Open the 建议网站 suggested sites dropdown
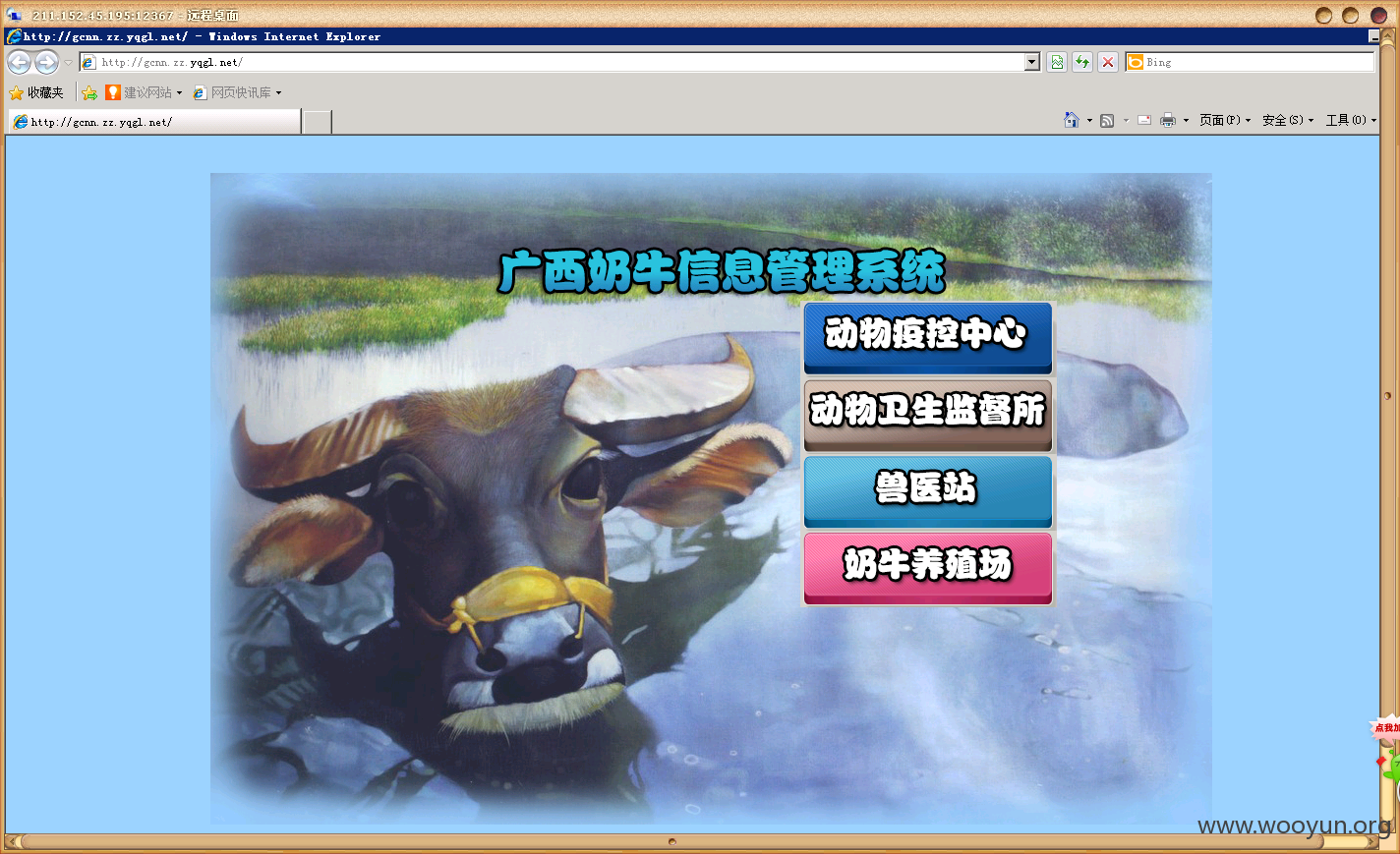The width and height of the screenshot is (1400, 854). (x=144, y=92)
